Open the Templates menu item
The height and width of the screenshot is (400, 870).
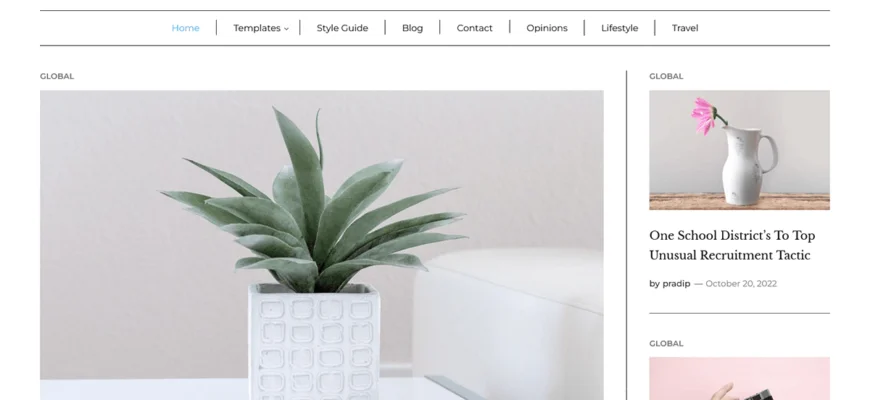pos(256,28)
